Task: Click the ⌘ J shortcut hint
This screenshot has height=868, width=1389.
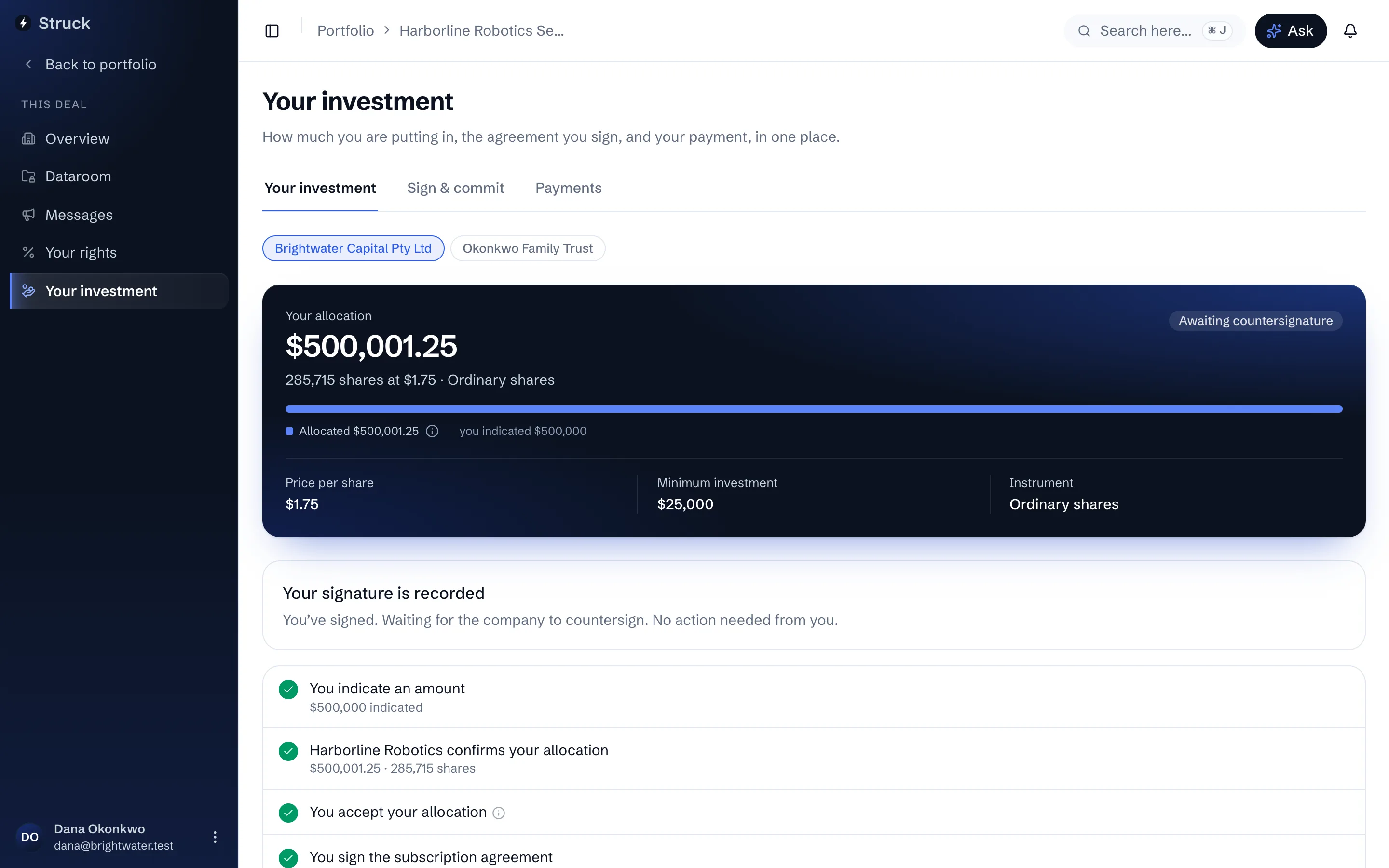Action: click(x=1216, y=30)
